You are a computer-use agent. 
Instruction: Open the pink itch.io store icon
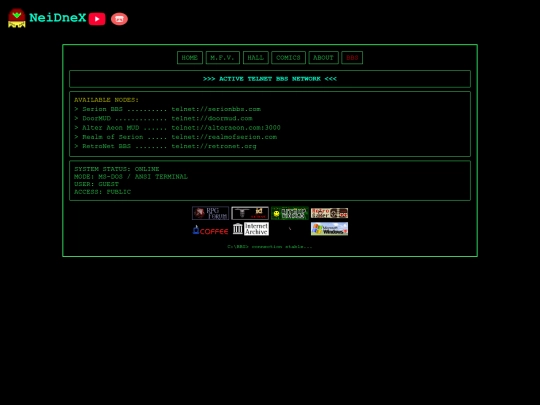(x=119, y=19)
